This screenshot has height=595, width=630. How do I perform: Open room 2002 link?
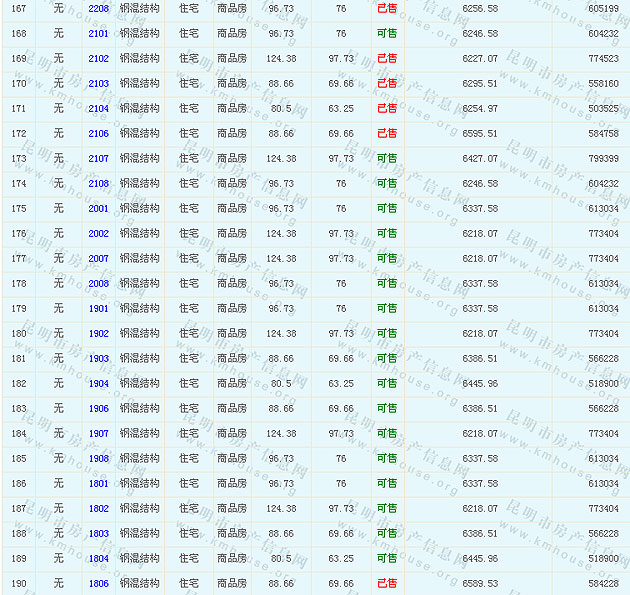coord(98,233)
